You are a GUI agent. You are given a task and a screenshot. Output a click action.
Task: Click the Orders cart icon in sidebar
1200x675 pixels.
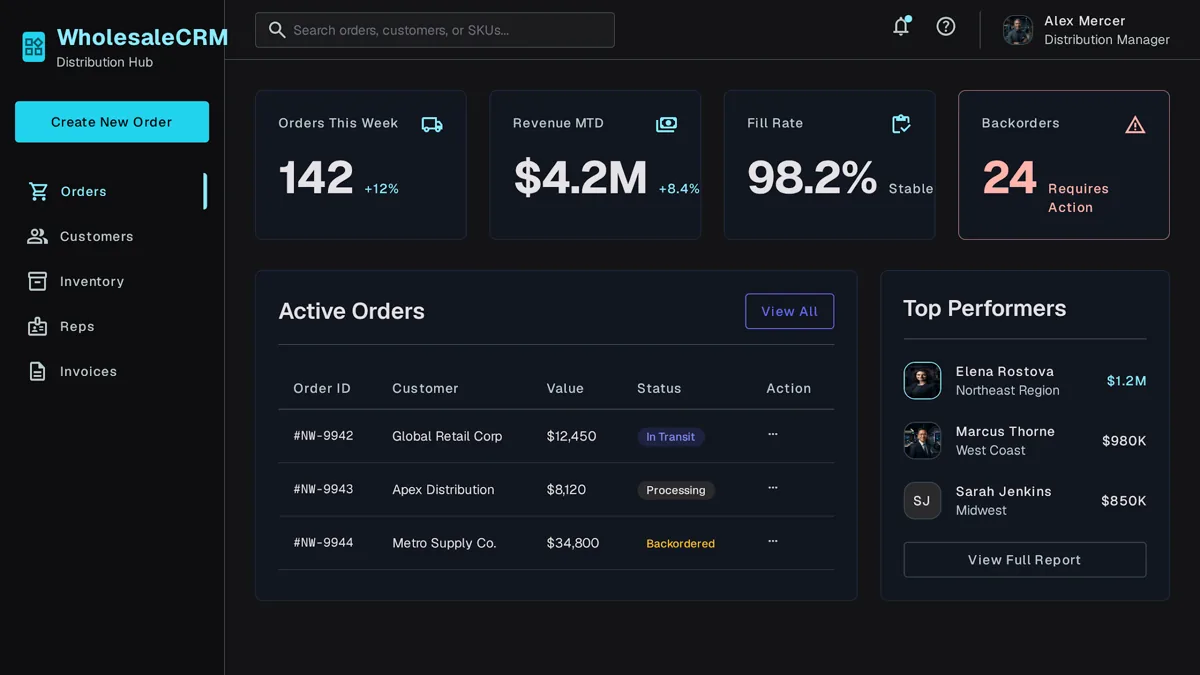coord(38,191)
